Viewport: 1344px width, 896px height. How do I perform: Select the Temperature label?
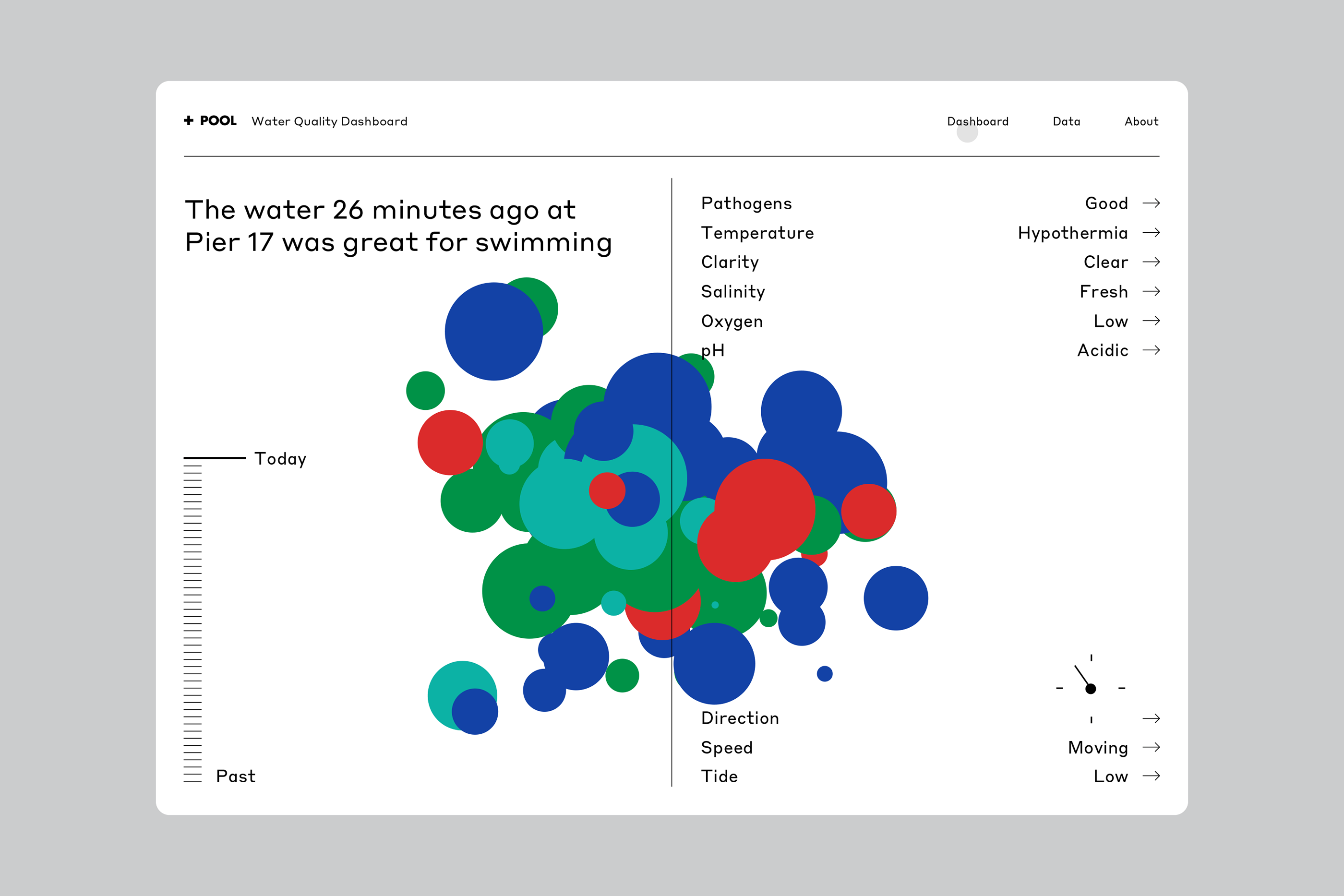757,233
